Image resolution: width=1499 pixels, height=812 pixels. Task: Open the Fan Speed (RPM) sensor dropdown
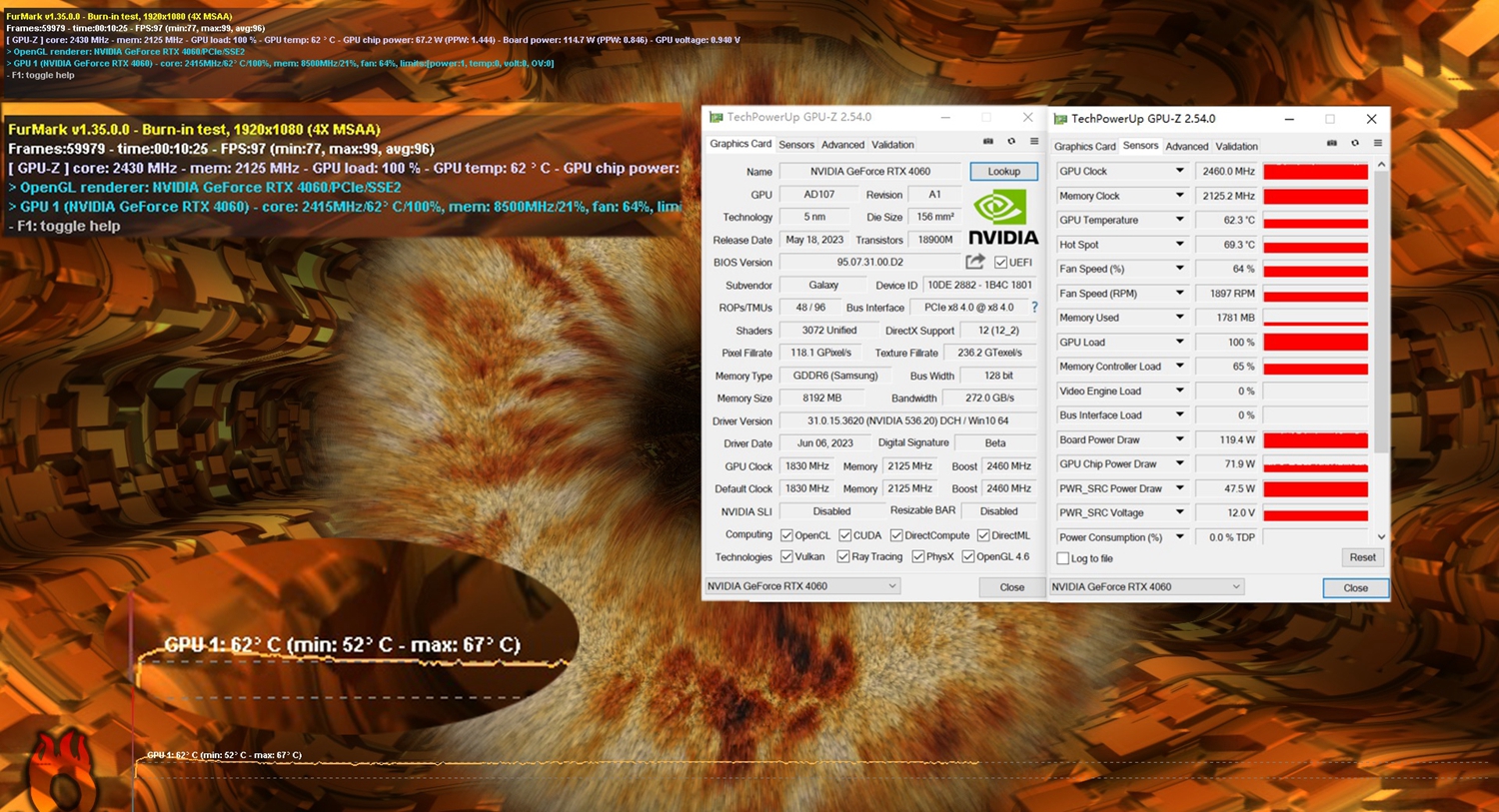pyautogui.click(x=1179, y=294)
